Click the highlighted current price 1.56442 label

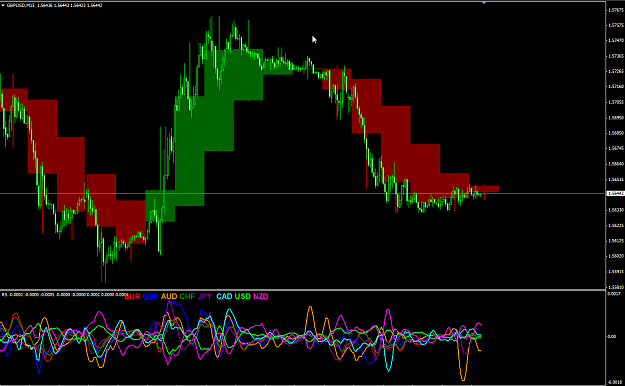pyautogui.click(x=616, y=193)
